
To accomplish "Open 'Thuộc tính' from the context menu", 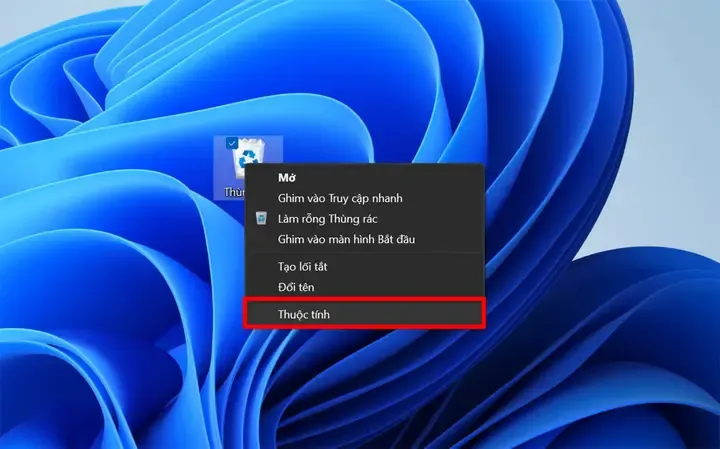I will tap(304, 314).
